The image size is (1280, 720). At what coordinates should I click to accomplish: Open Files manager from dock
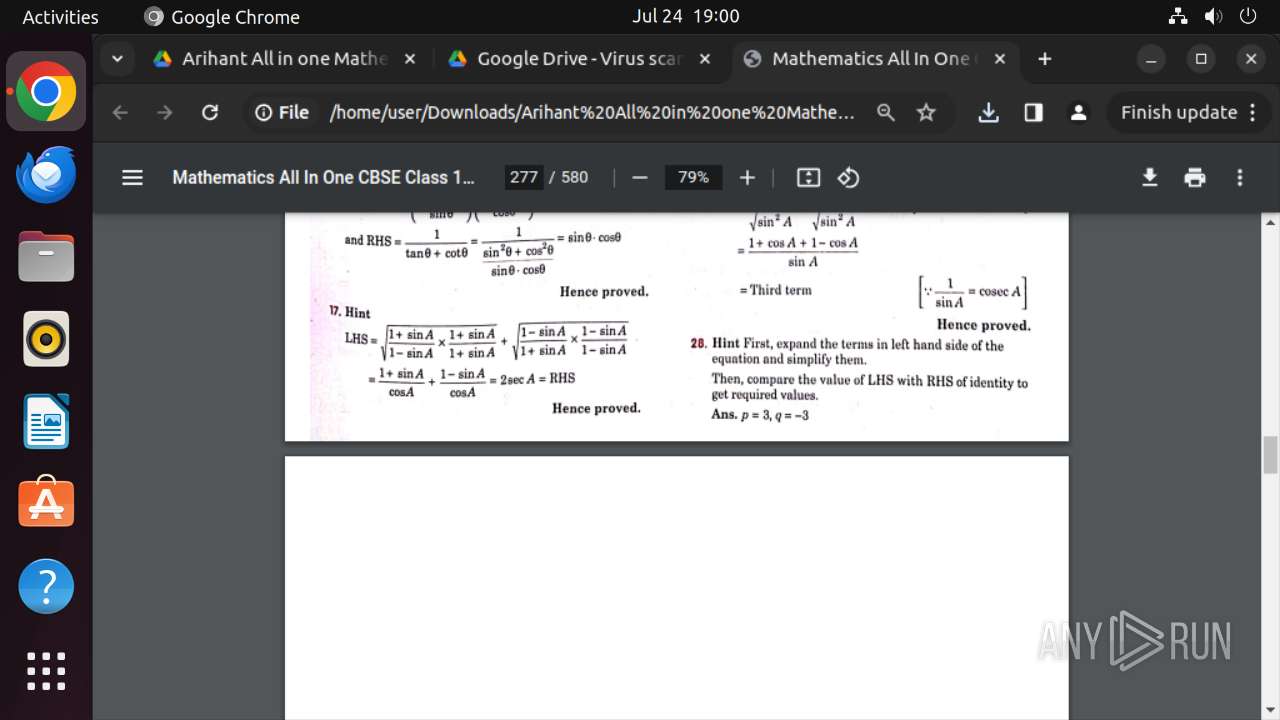tap(46, 257)
